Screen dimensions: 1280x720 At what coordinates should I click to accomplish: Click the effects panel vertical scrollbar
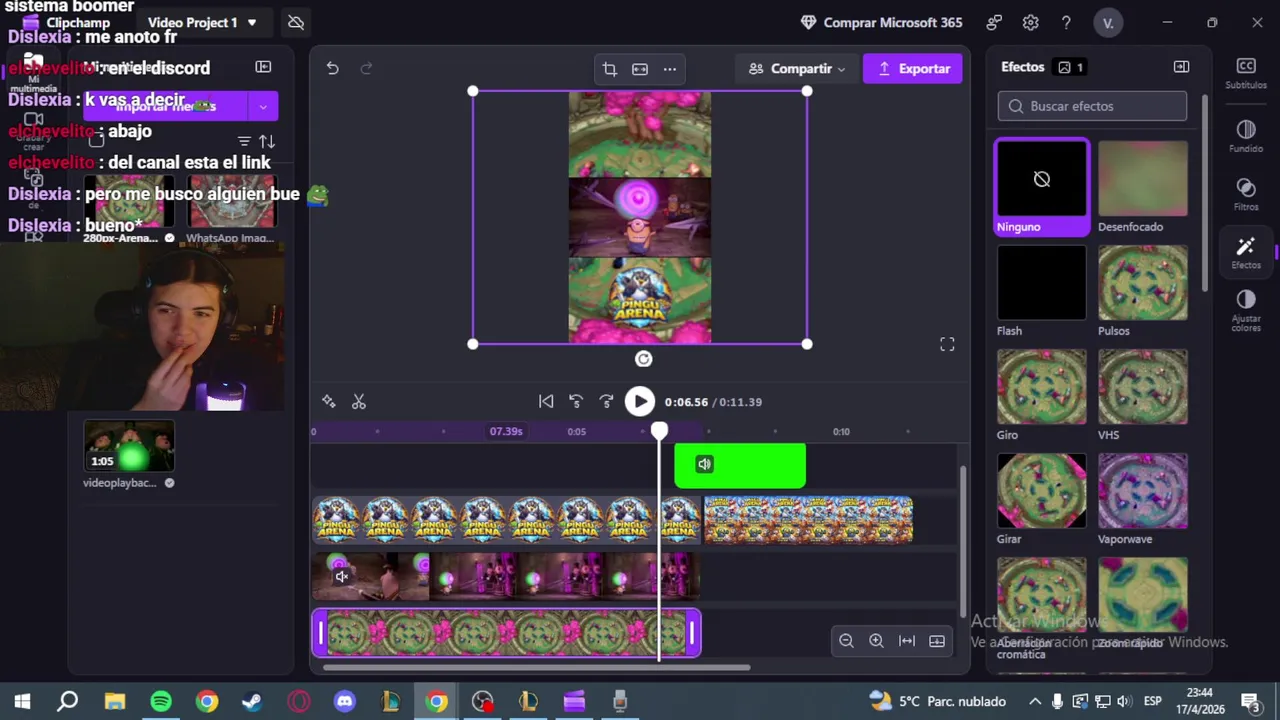pyautogui.click(x=1204, y=195)
